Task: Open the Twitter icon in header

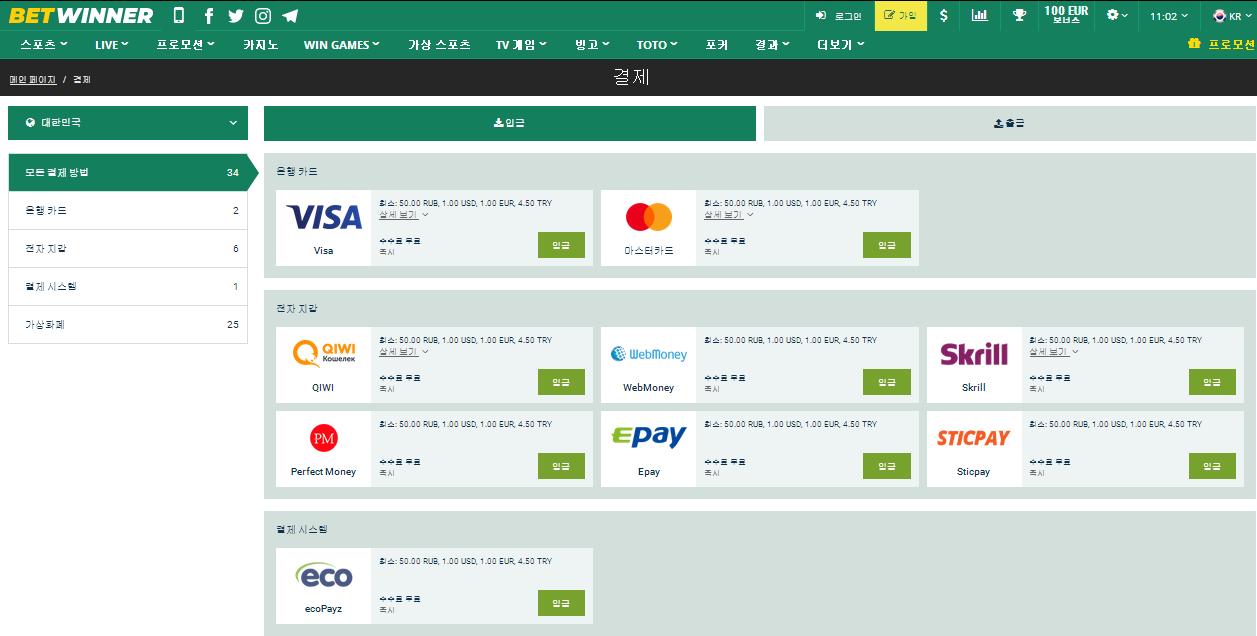Action: 236,15
